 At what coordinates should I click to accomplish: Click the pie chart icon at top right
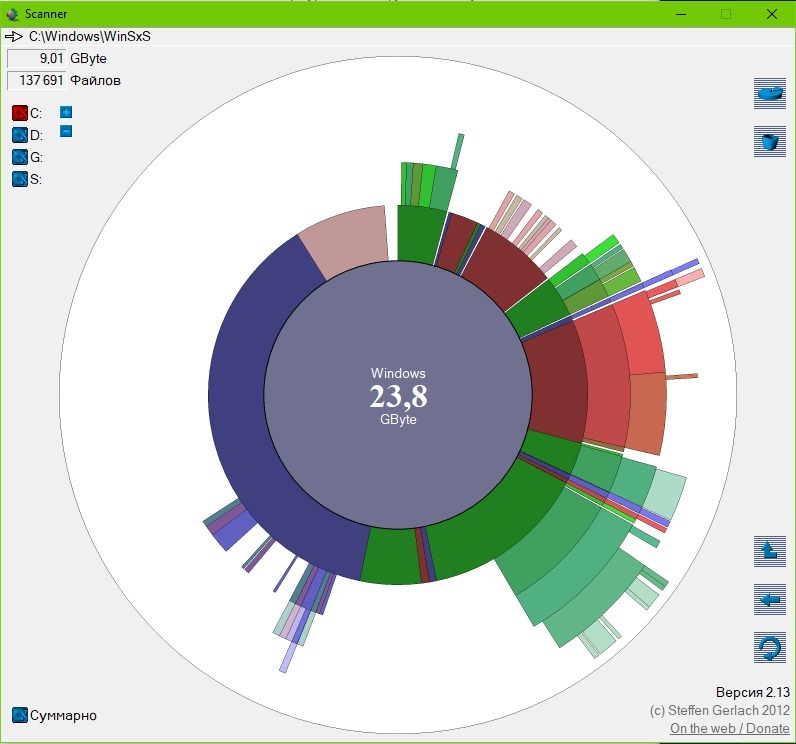click(x=769, y=93)
